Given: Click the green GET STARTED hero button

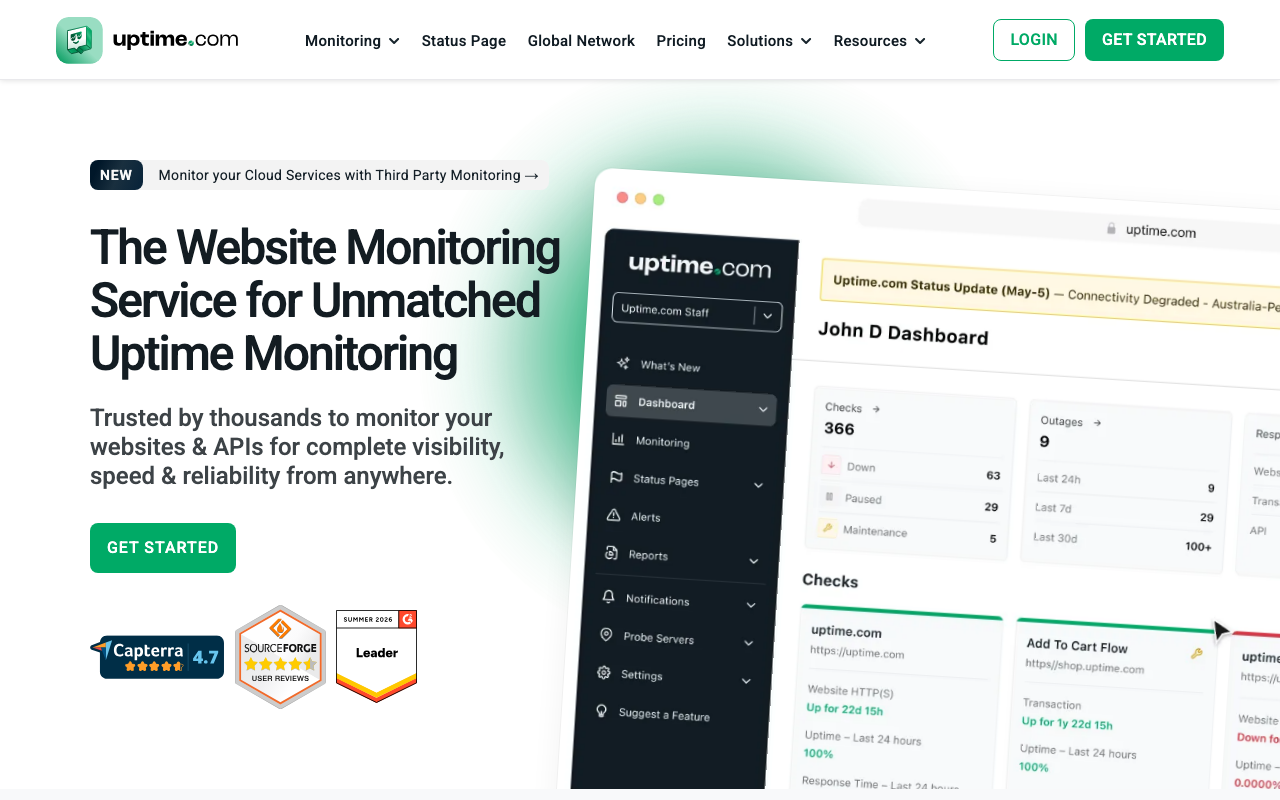Looking at the screenshot, I should (x=163, y=548).
